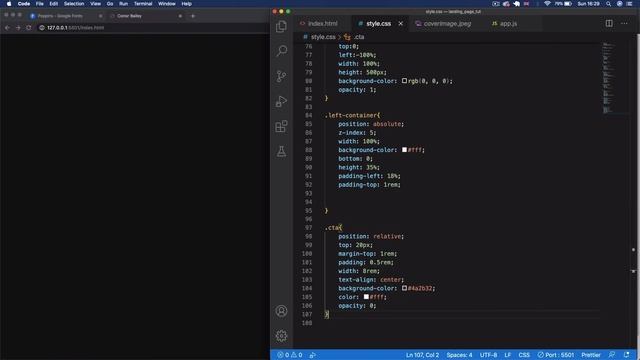
Task: Click the Port : 5501 Live Server item
Action: [x=556, y=355]
